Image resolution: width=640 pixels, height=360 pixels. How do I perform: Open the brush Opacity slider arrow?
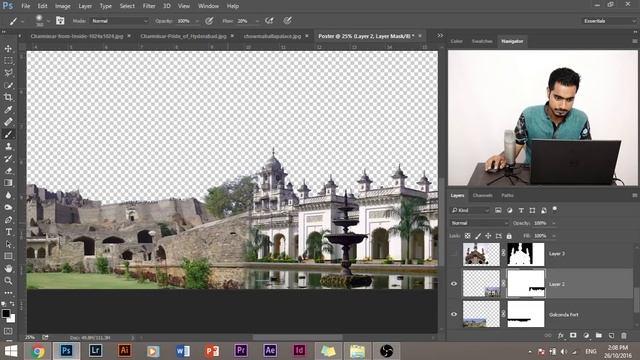click(197, 21)
